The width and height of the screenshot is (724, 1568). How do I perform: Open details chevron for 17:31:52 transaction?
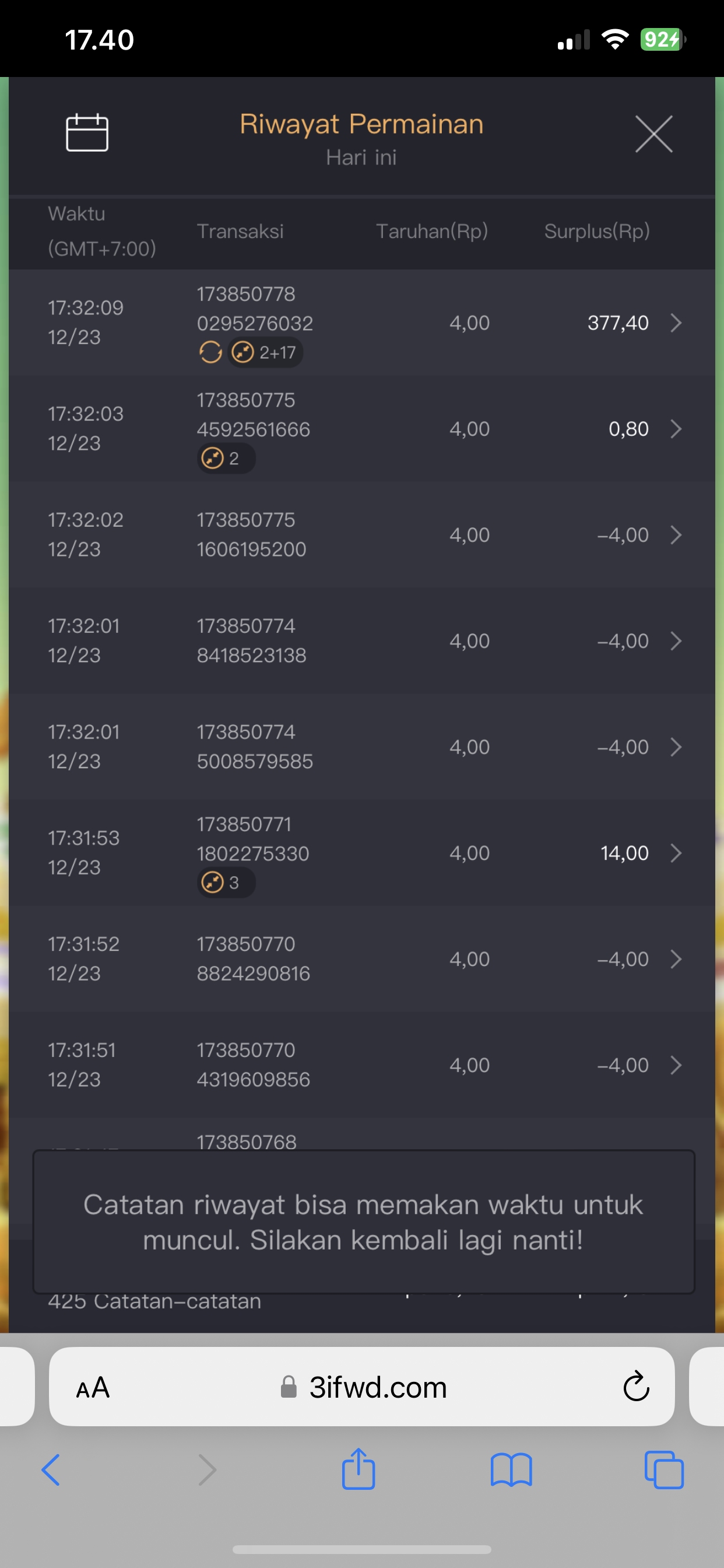tap(676, 960)
